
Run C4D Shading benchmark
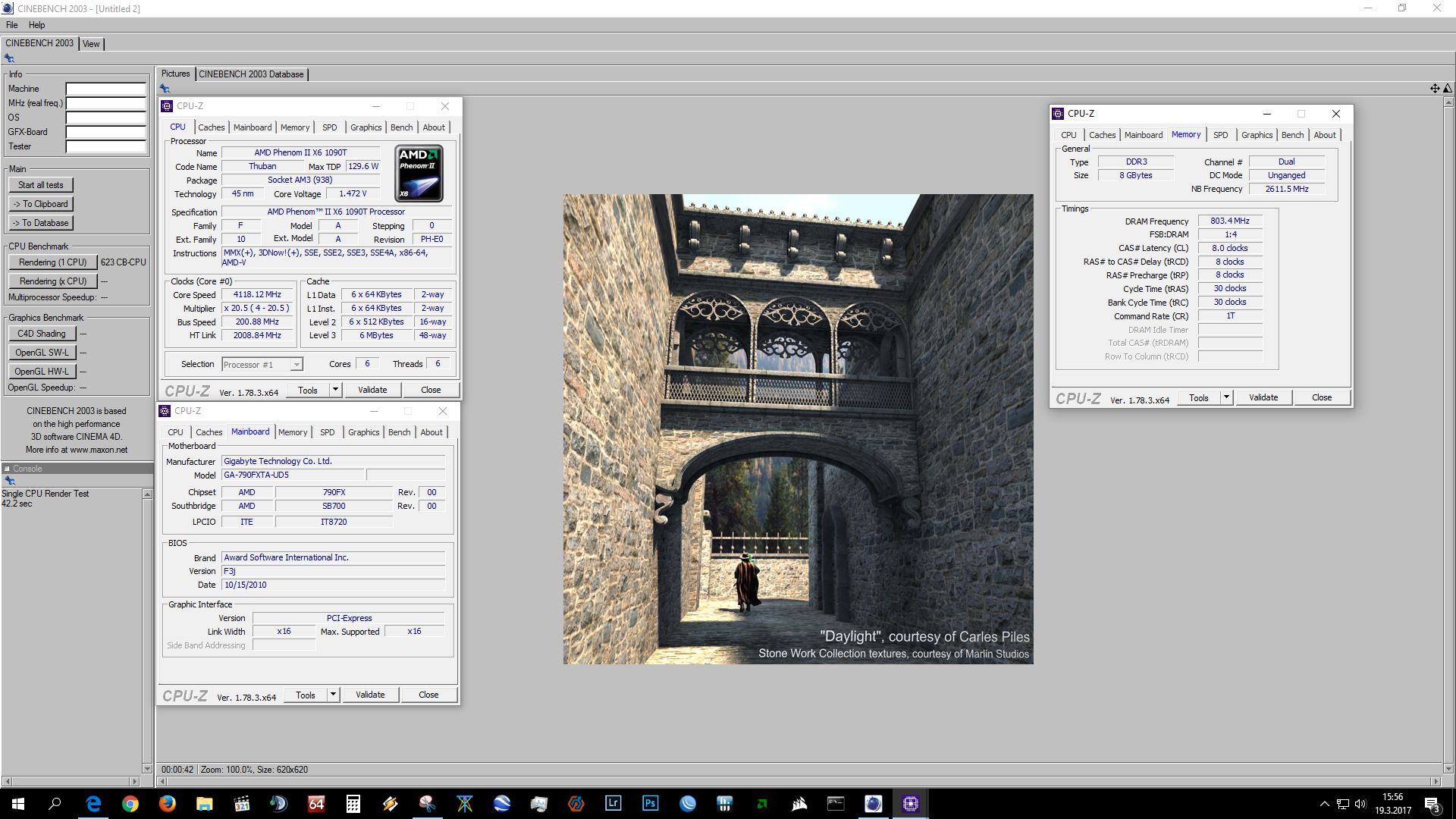tap(42, 334)
